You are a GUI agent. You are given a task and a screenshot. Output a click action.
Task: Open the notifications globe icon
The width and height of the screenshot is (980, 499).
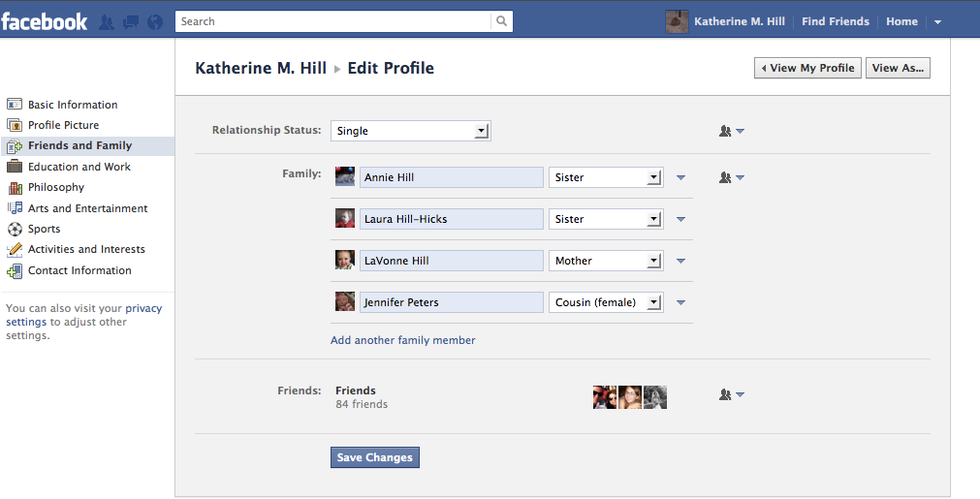155,22
